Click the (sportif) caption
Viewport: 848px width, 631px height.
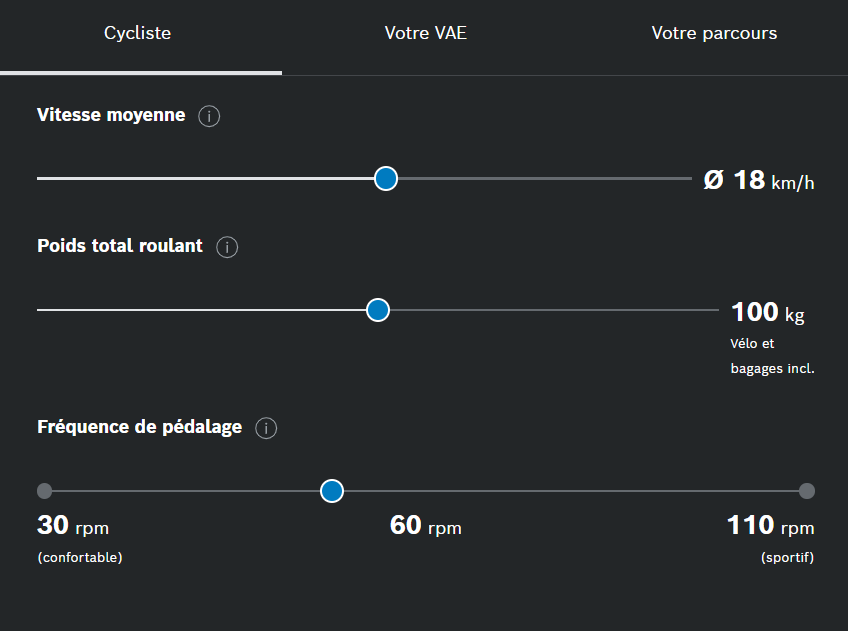pos(787,557)
